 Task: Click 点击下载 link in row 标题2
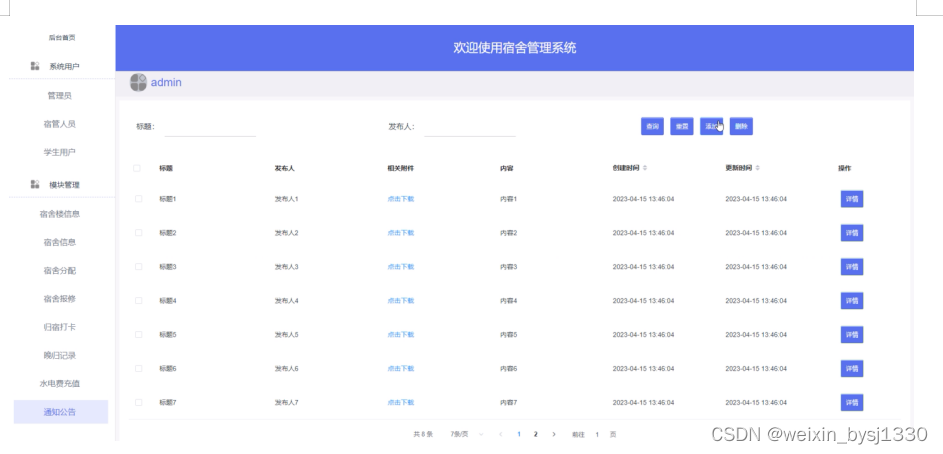[401, 233]
